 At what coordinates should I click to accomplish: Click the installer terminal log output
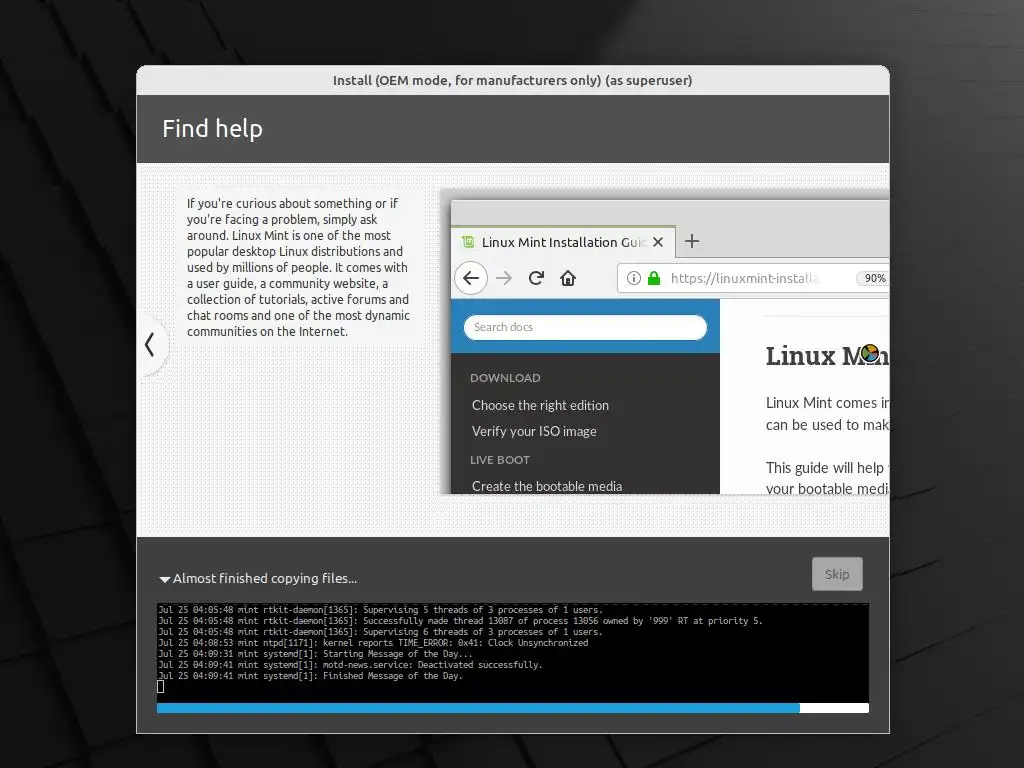(x=513, y=652)
